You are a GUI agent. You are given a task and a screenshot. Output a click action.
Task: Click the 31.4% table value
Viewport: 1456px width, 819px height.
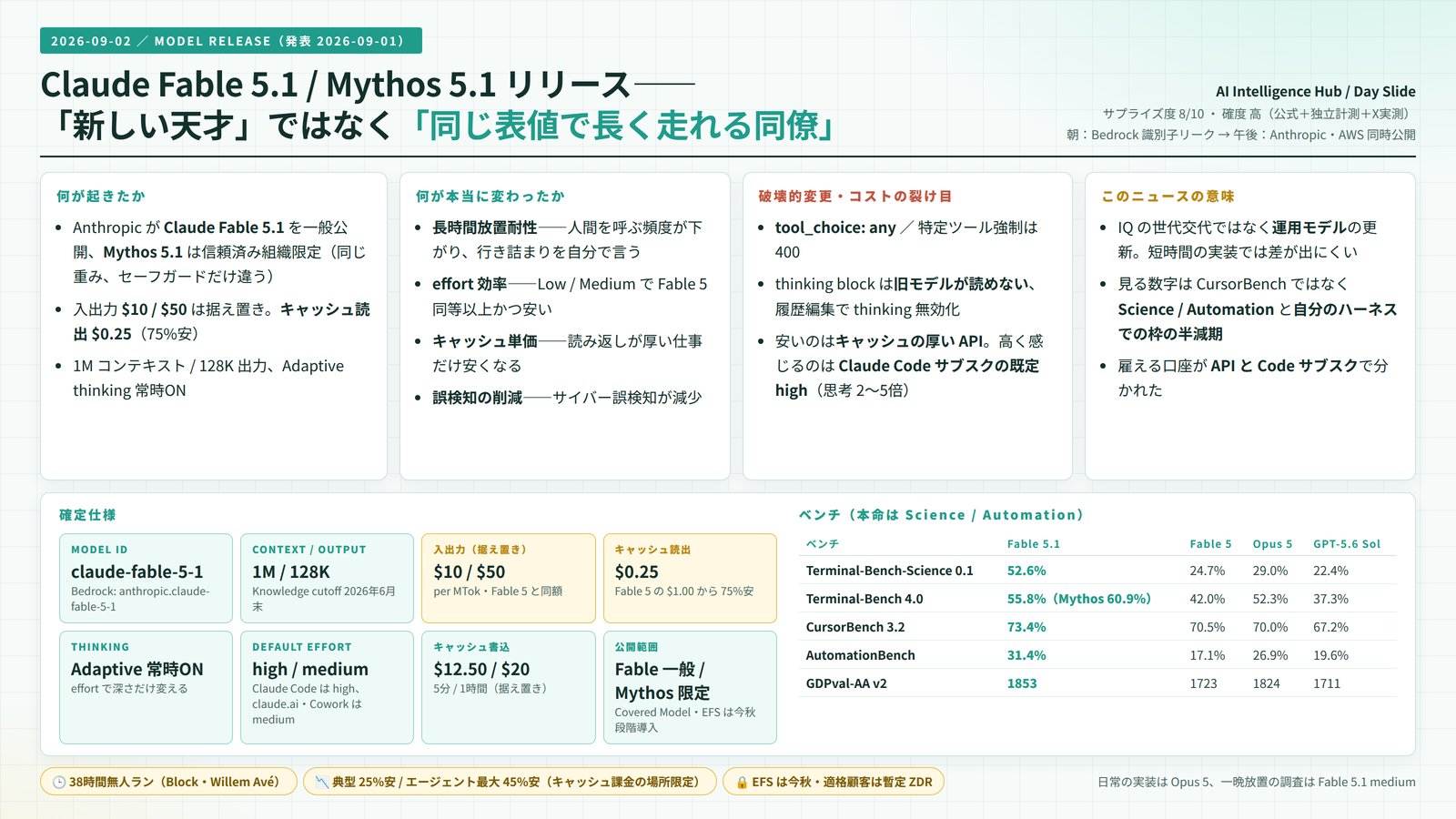pos(1026,655)
